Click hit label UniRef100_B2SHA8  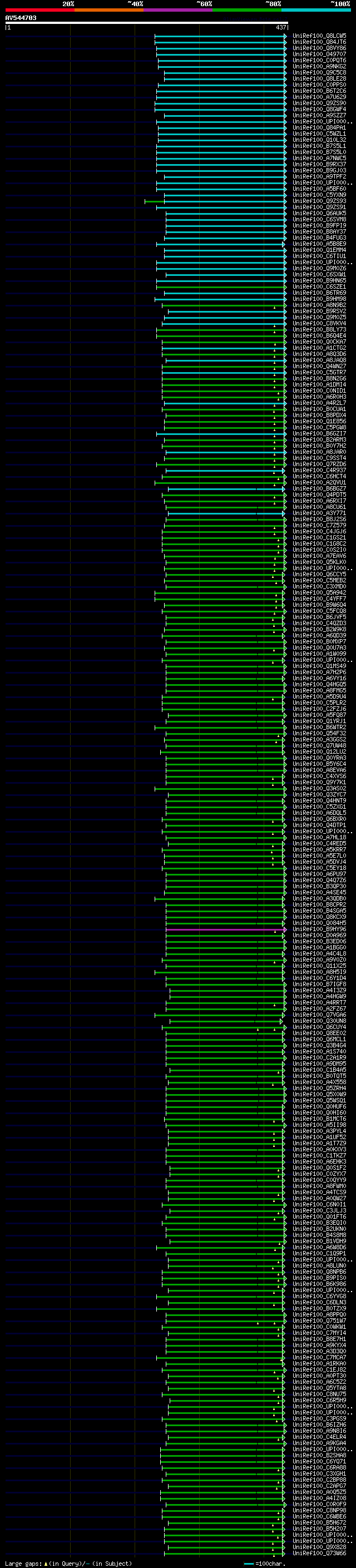point(319,1456)
